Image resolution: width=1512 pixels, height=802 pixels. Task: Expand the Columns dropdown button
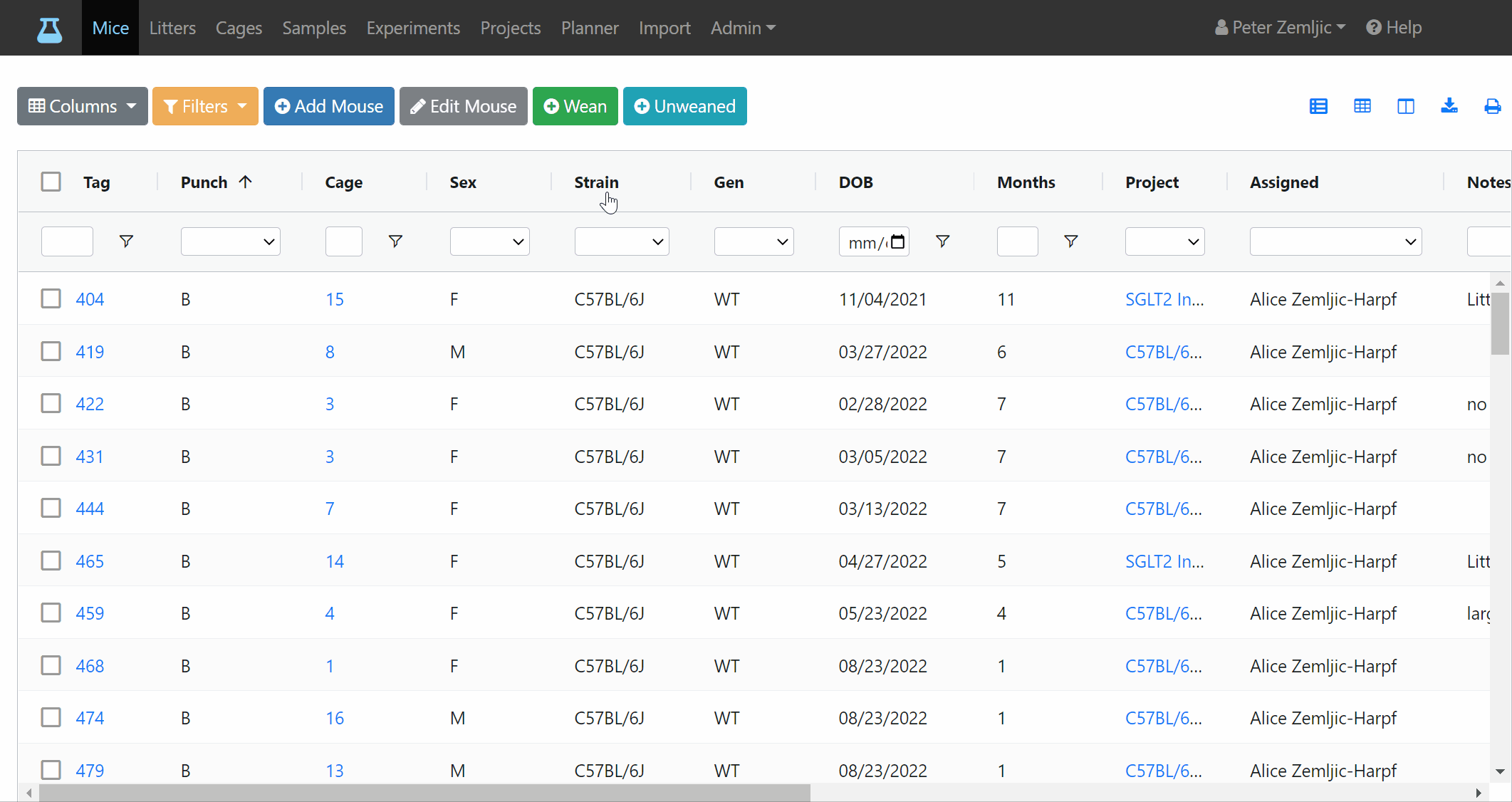click(x=83, y=106)
